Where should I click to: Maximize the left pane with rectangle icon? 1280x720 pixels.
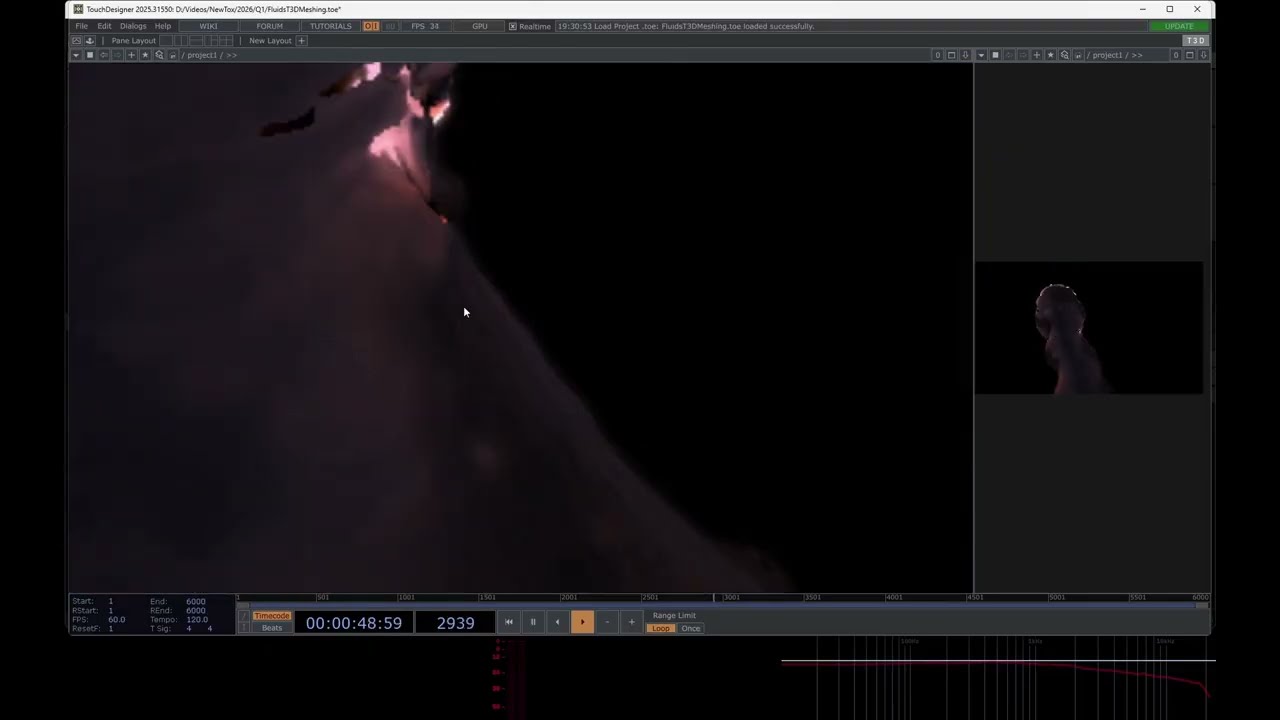[x=951, y=55]
